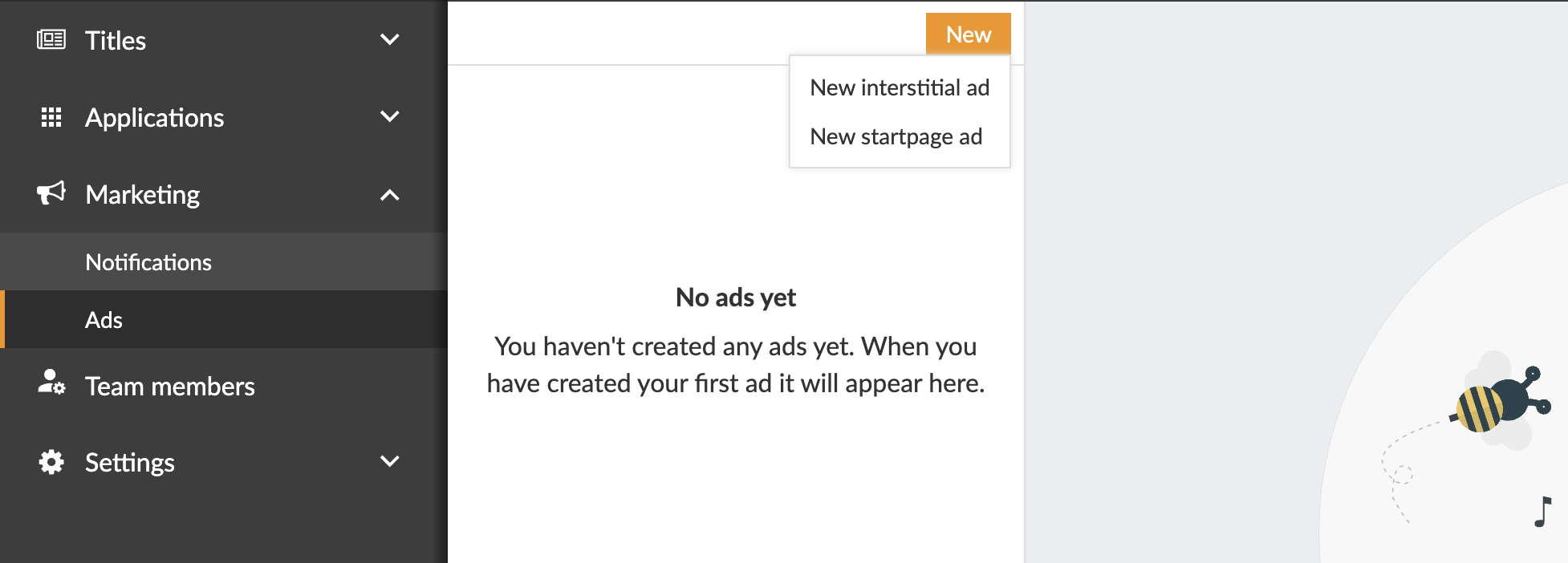
Task: Select the Ads sidebar item
Action: [x=104, y=320]
